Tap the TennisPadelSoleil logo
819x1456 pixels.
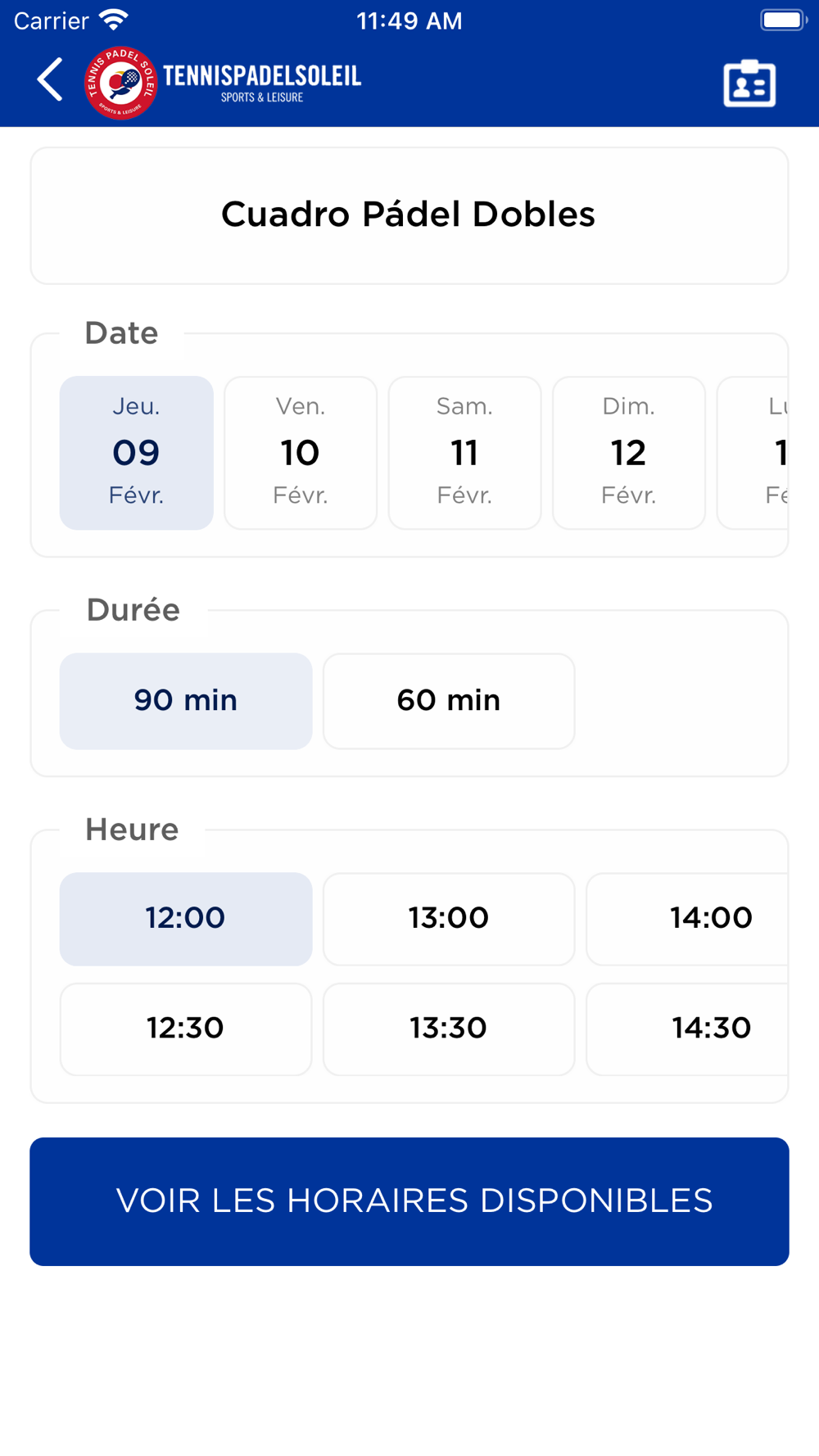[224, 83]
